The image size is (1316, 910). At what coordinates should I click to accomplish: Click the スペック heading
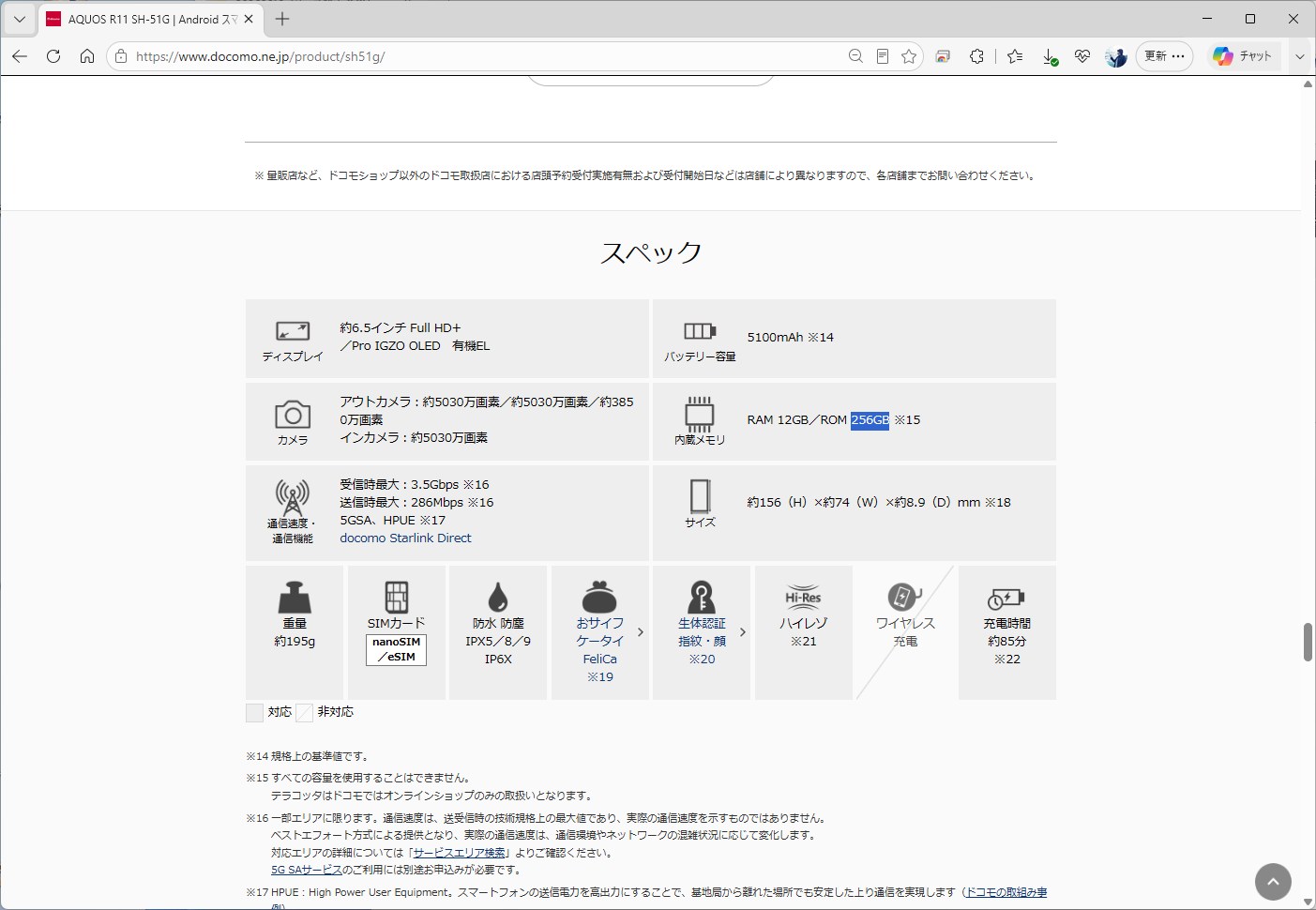click(x=651, y=252)
